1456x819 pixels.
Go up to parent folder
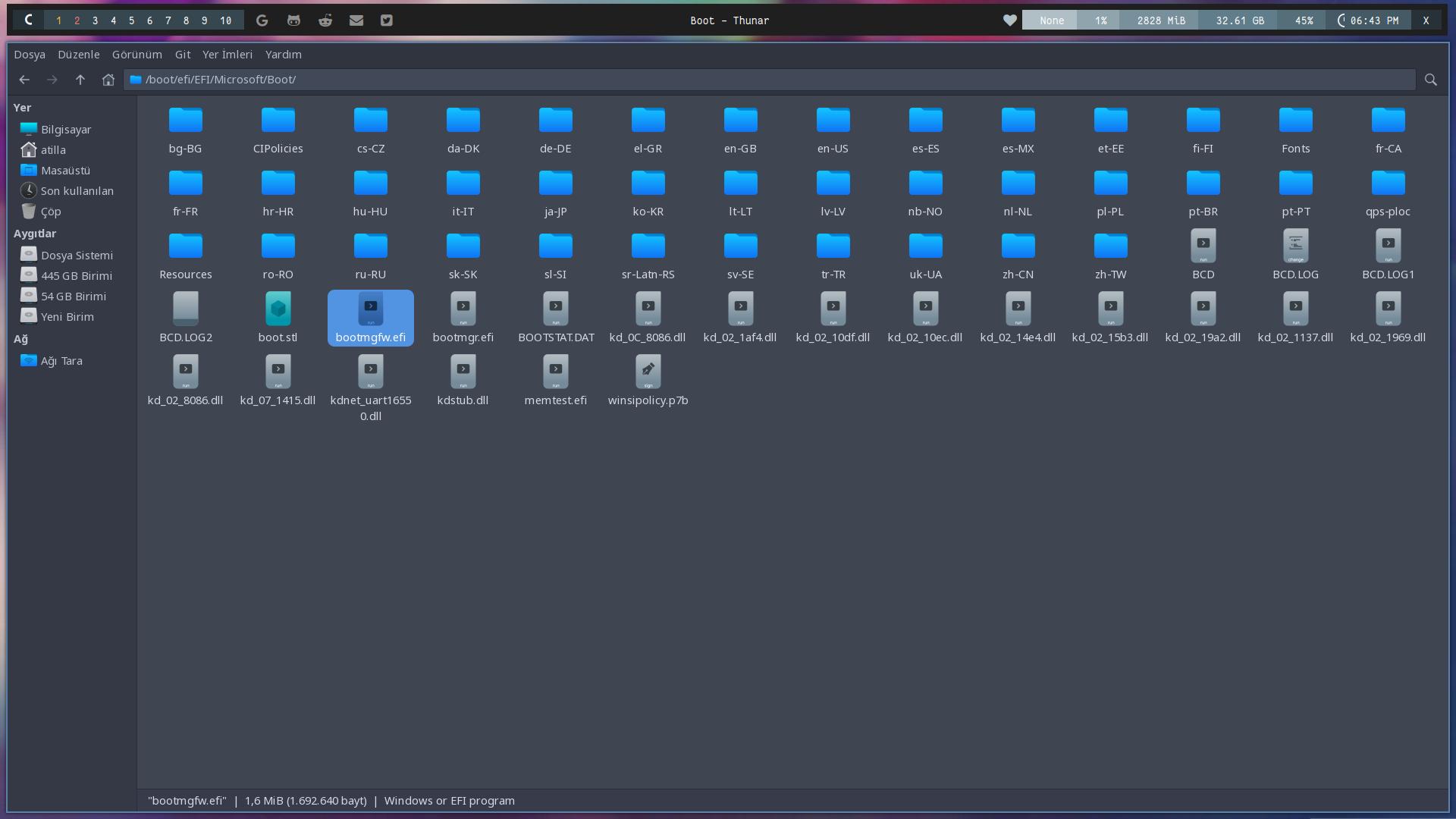click(80, 80)
